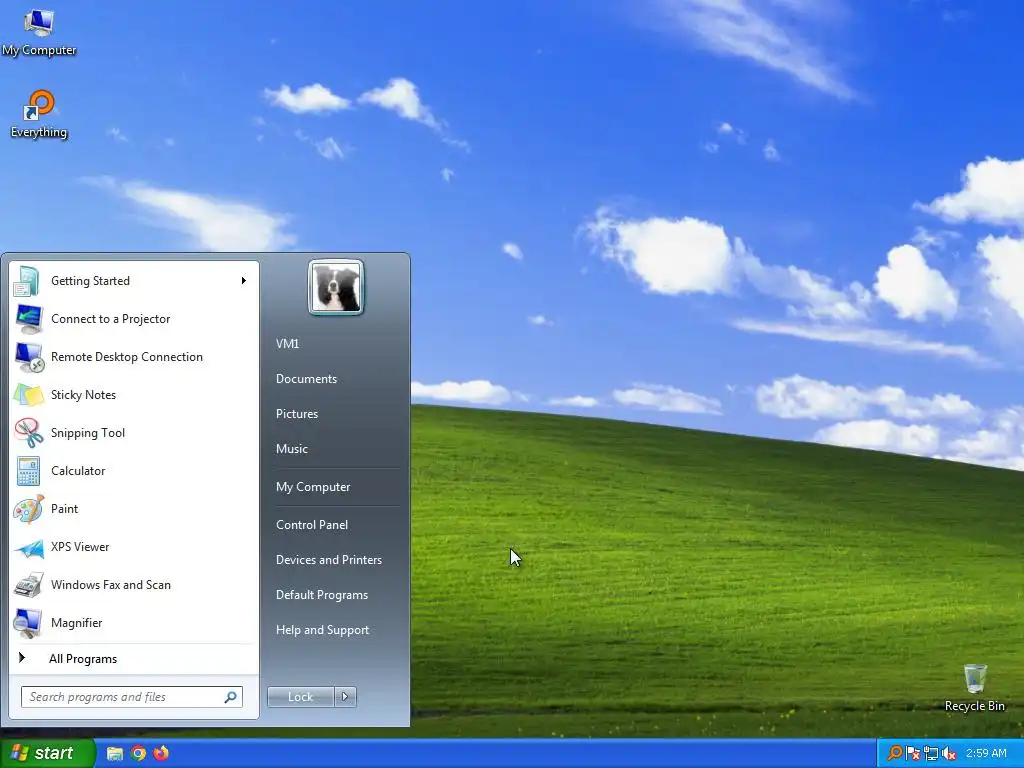Expand the Getting Started submenu arrow
The image size is (1024, 768).
(243, 281)
